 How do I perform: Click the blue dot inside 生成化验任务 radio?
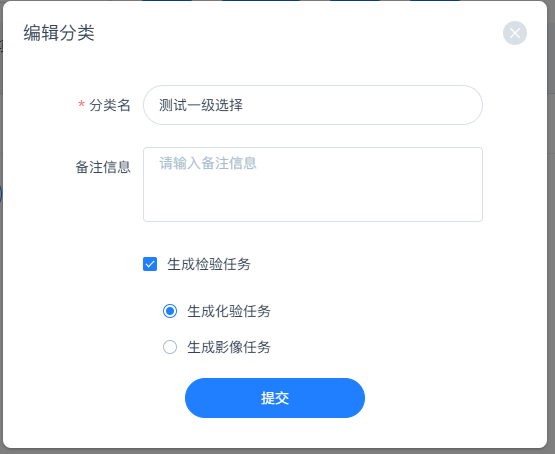[170, 311]
